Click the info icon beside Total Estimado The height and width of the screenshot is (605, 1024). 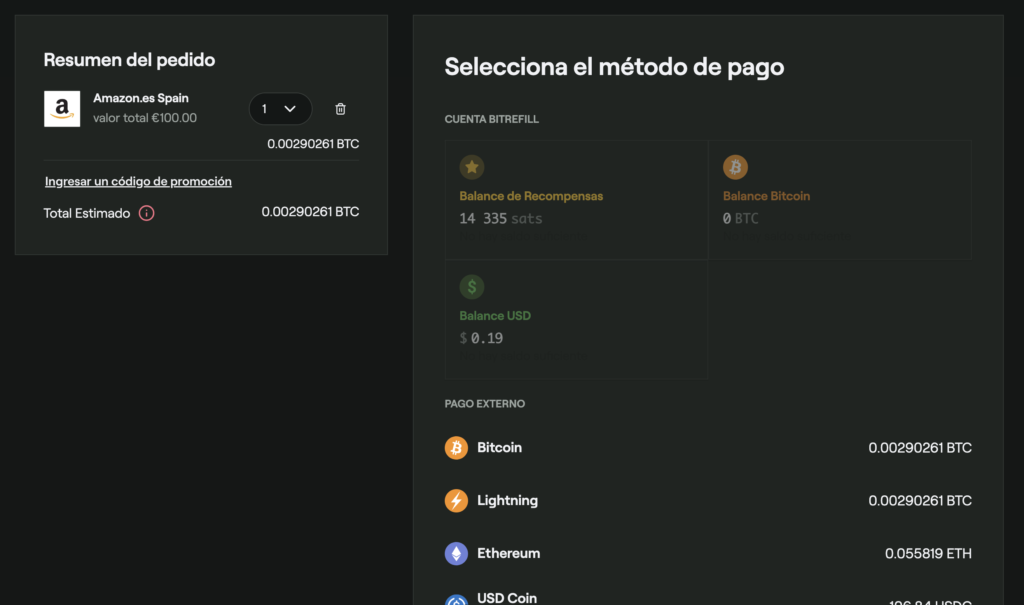[147, 213]
